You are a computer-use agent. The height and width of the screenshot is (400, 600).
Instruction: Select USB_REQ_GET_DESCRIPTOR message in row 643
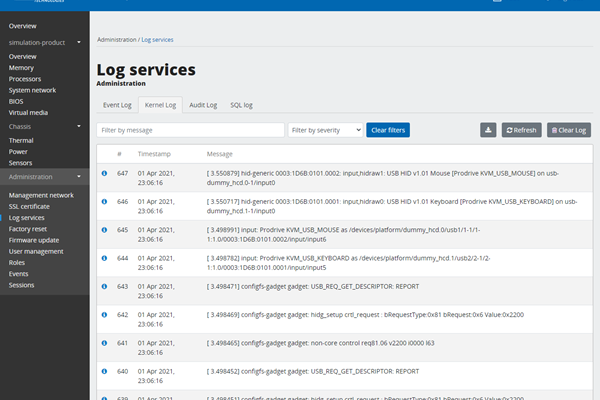point(313,287)
